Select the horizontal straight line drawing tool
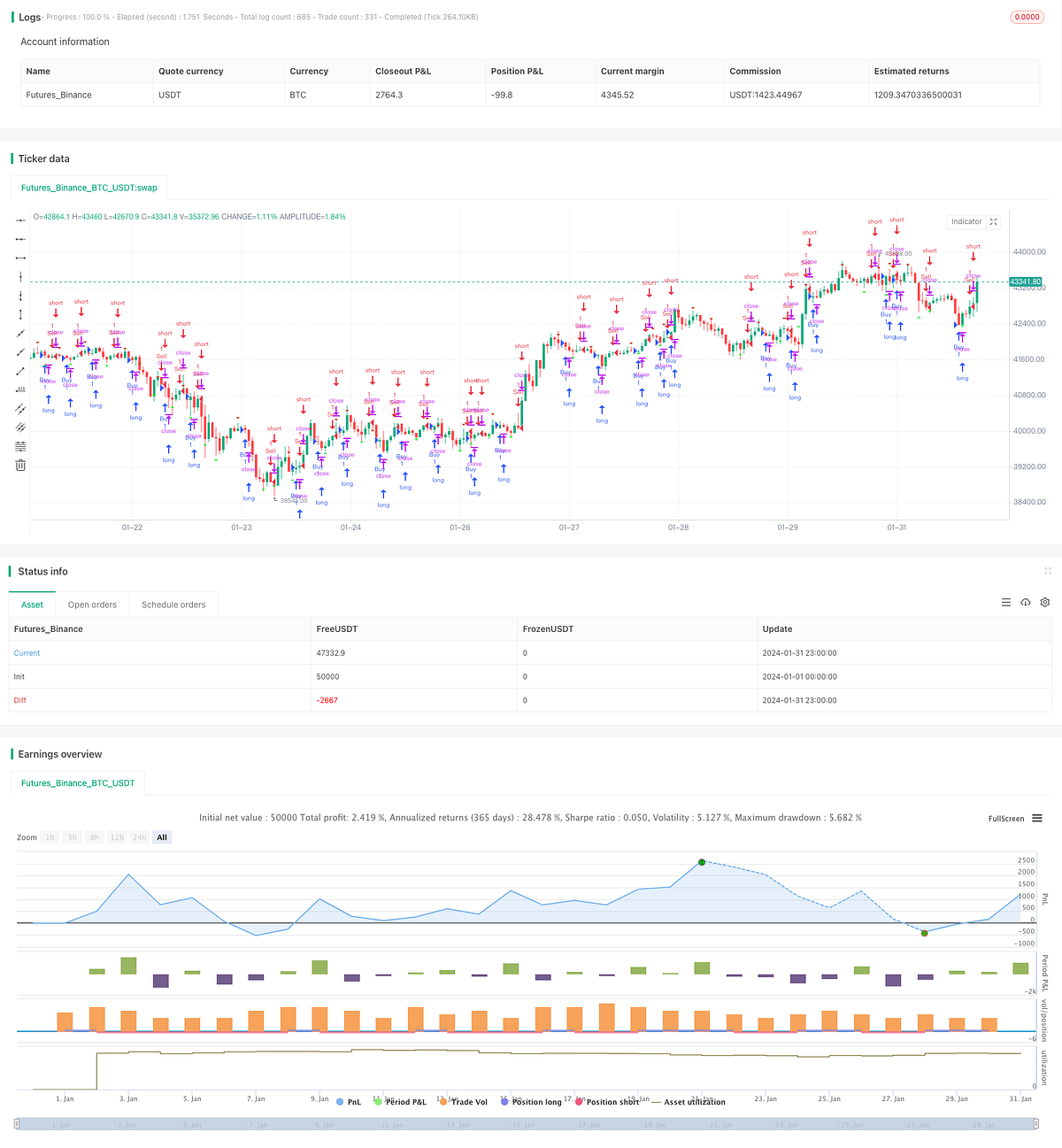The width and height of the screenshot is (1062, 1148). (x=20, y=220)
